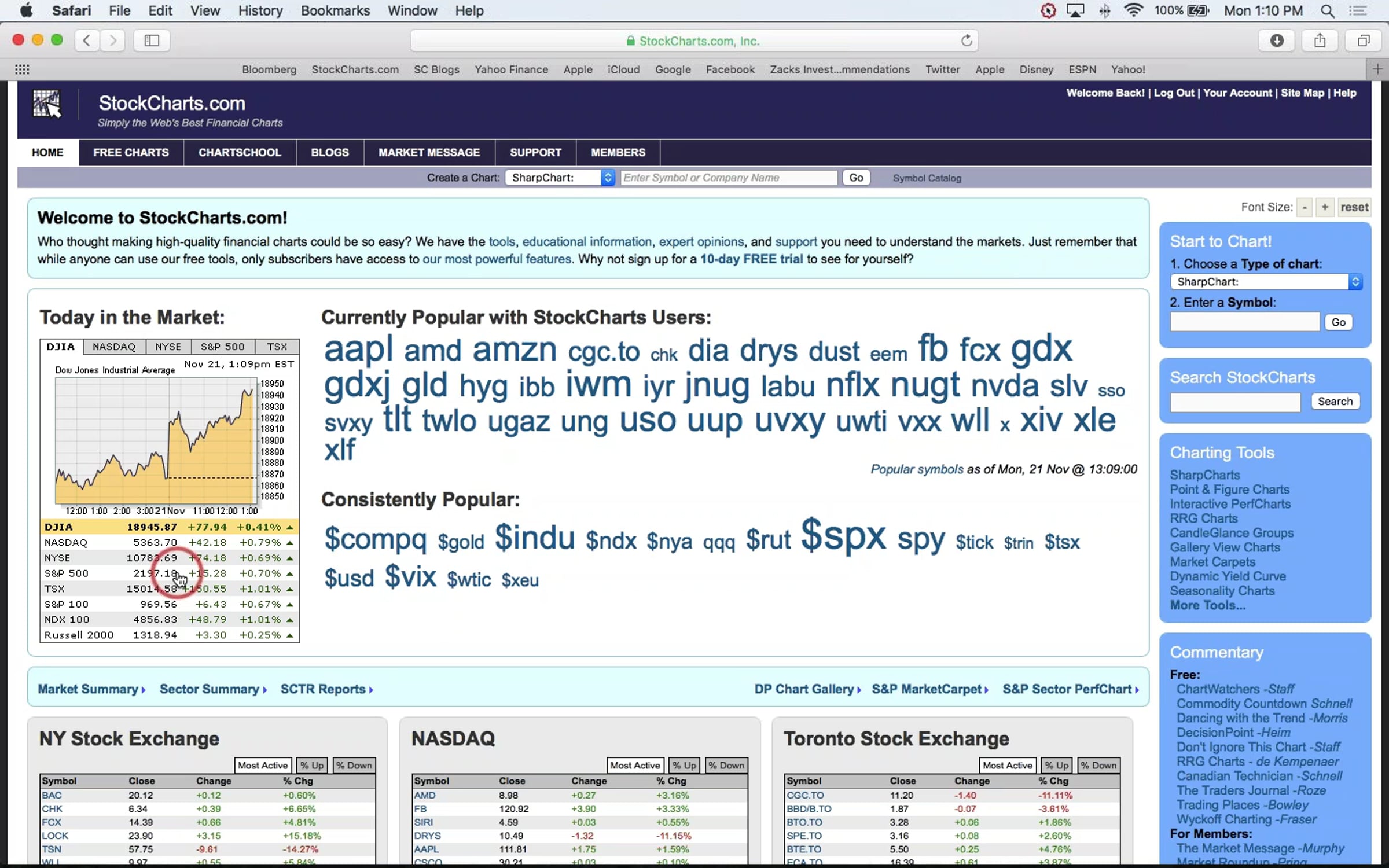Click the Log Out link
The width and height of the screenshot is (1389, 868).
pyautogui.click(x=1174, y=93)
